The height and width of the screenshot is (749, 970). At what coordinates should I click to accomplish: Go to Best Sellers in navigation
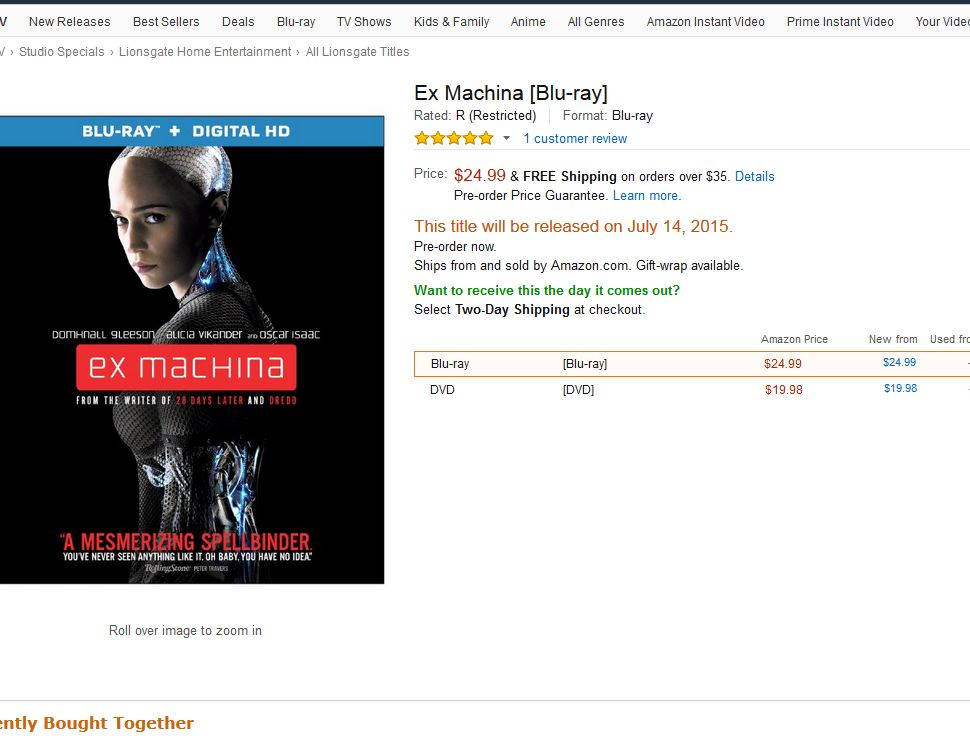[166, 22]
